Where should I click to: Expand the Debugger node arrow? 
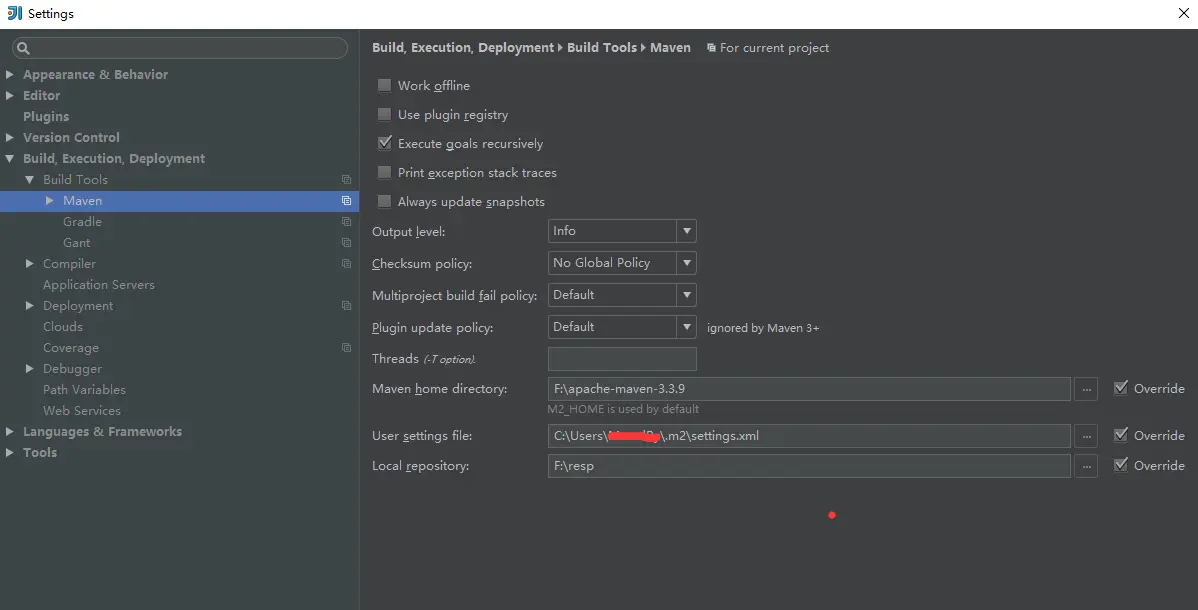point(30,368)
